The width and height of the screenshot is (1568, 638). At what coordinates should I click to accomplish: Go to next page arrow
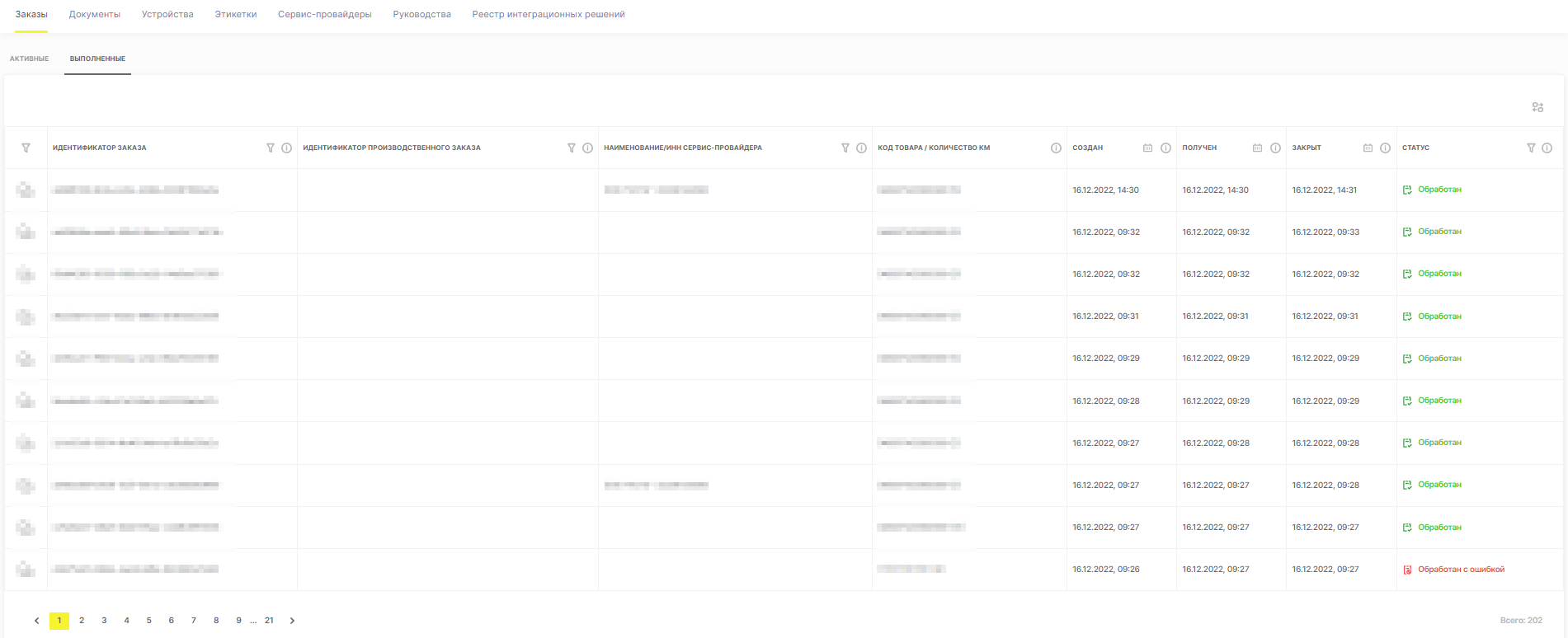292,621
